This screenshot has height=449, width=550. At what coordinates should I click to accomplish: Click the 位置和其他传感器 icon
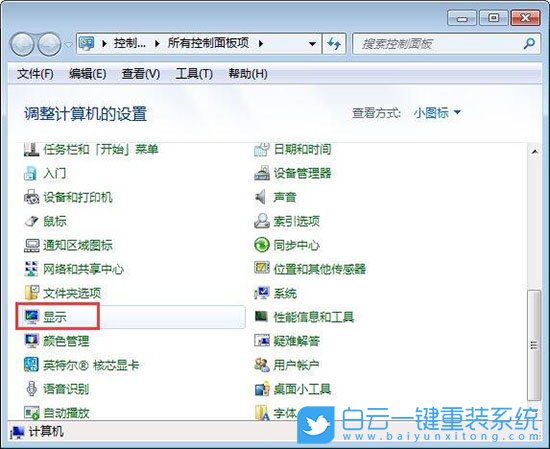(262, 268)
